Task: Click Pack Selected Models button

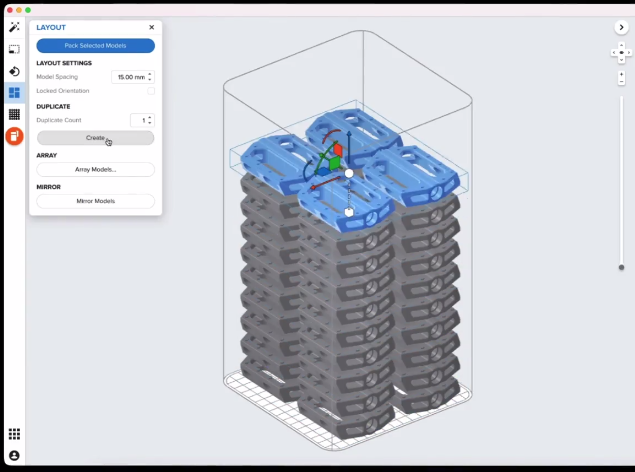Action: coord(96,45)
